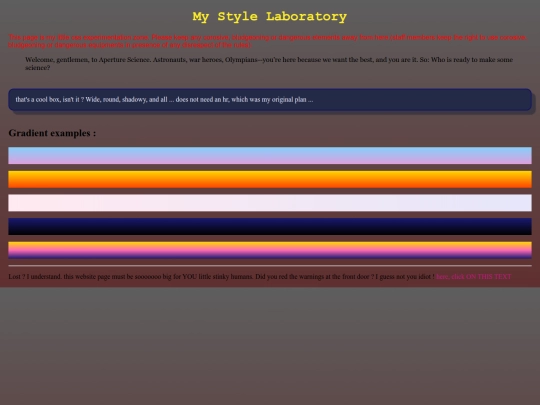540x405 pixels.
Task: Click the 'Lost ? I understand' footer text
Action: 221,277
